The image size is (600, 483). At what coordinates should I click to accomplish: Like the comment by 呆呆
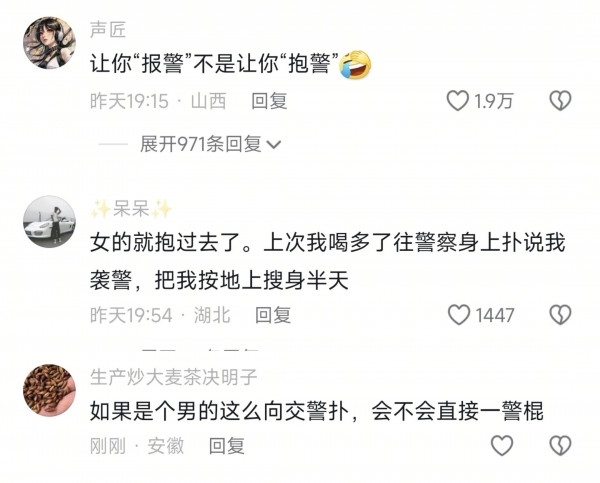point(459,315)
